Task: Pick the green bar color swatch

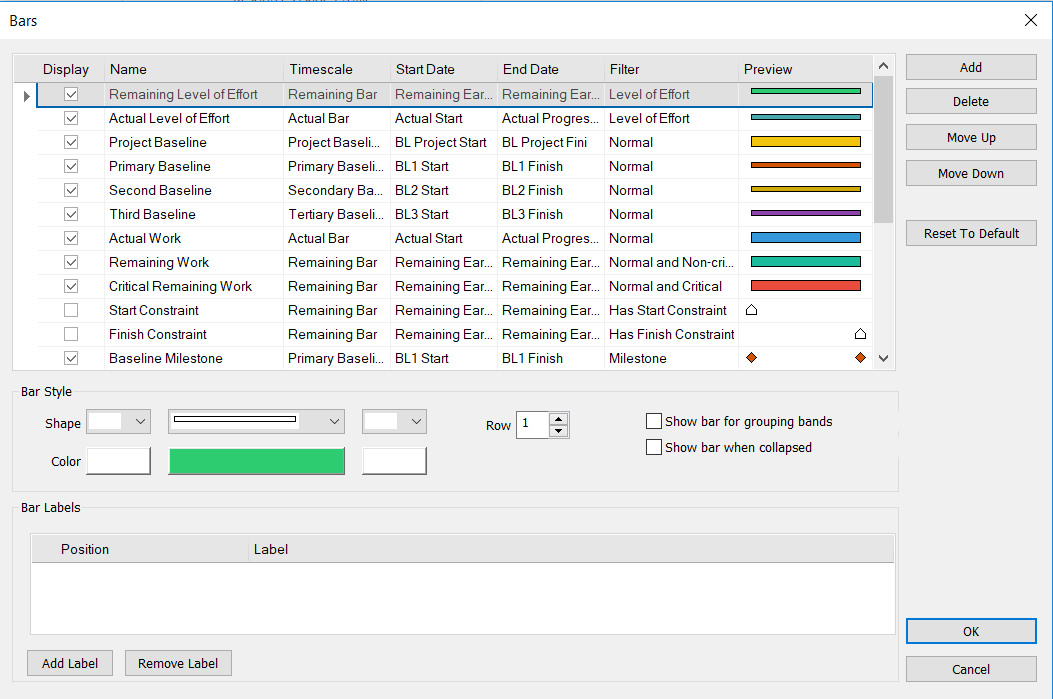Action: 257,460
